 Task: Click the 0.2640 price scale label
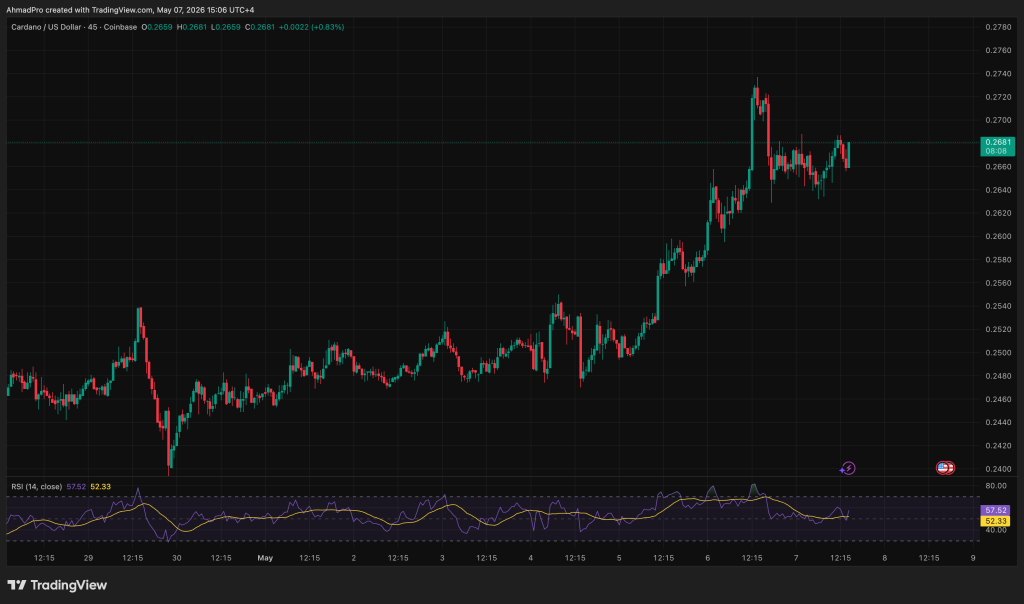998,190
